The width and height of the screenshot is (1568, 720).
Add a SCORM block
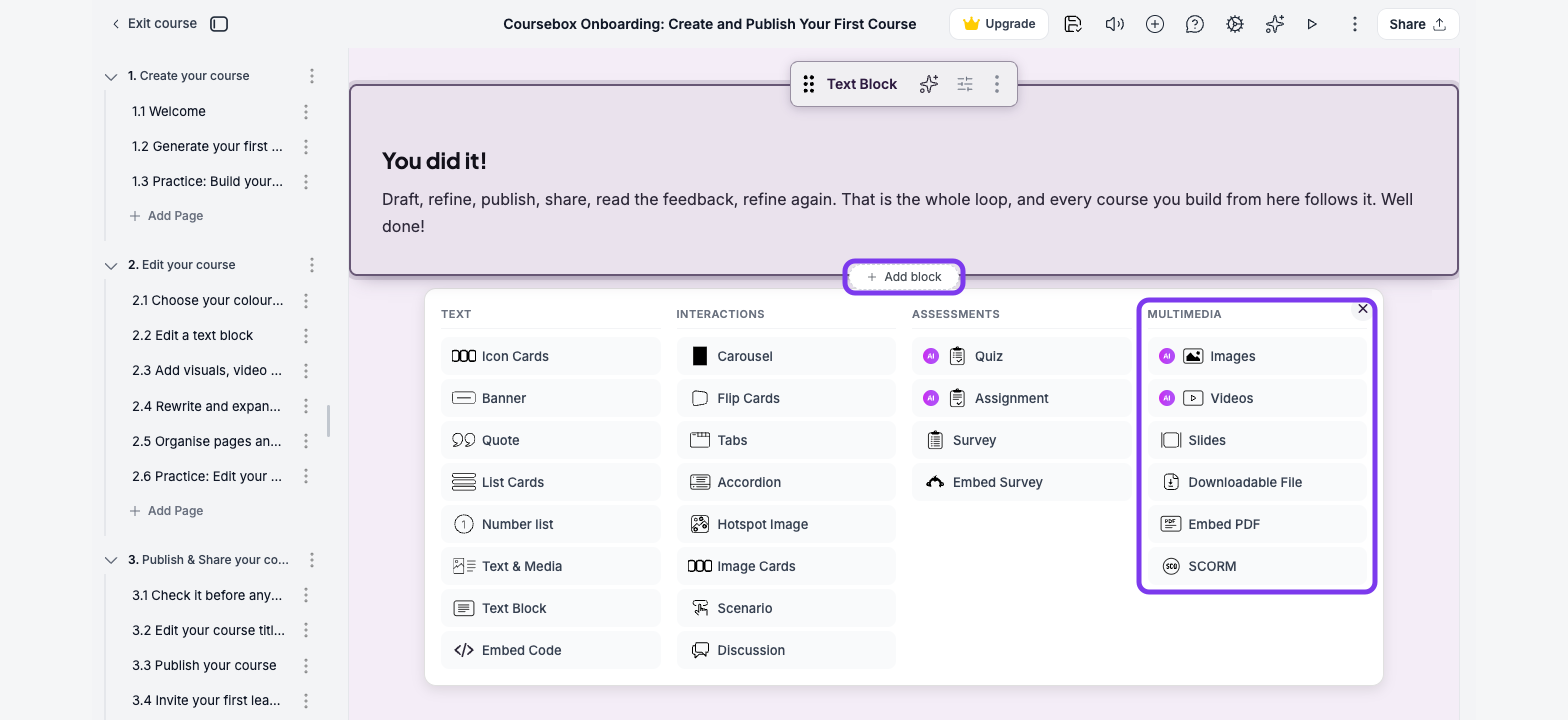coord(1257,566)
